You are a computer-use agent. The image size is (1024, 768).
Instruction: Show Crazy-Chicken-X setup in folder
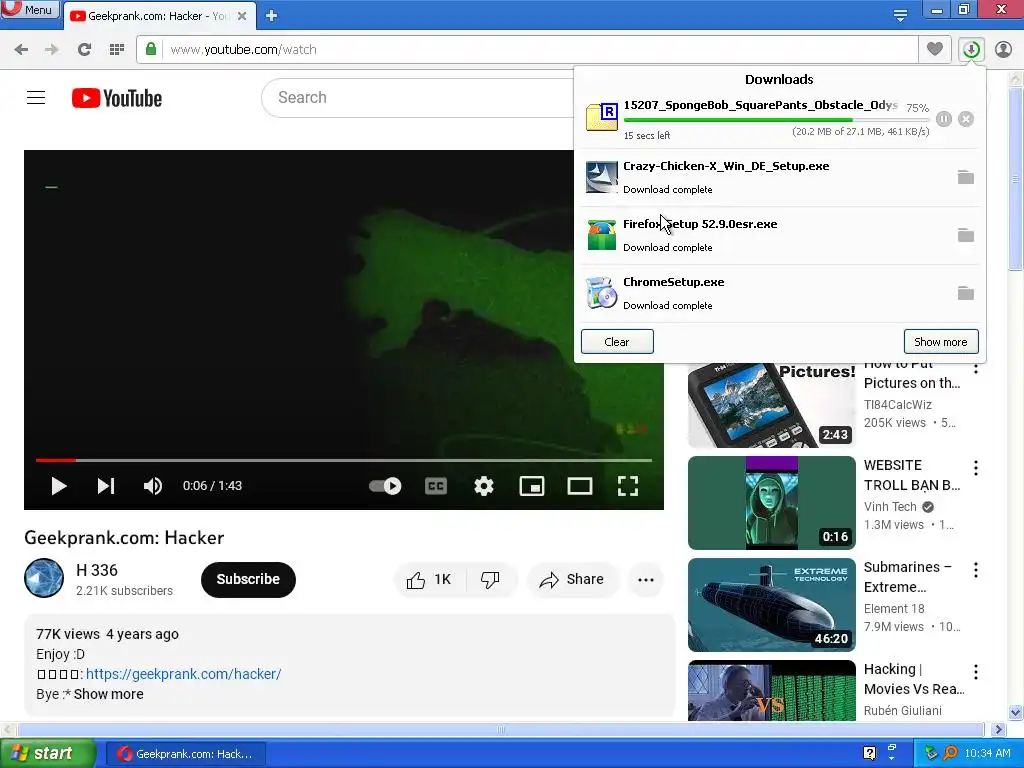click(x=966, y=177)
